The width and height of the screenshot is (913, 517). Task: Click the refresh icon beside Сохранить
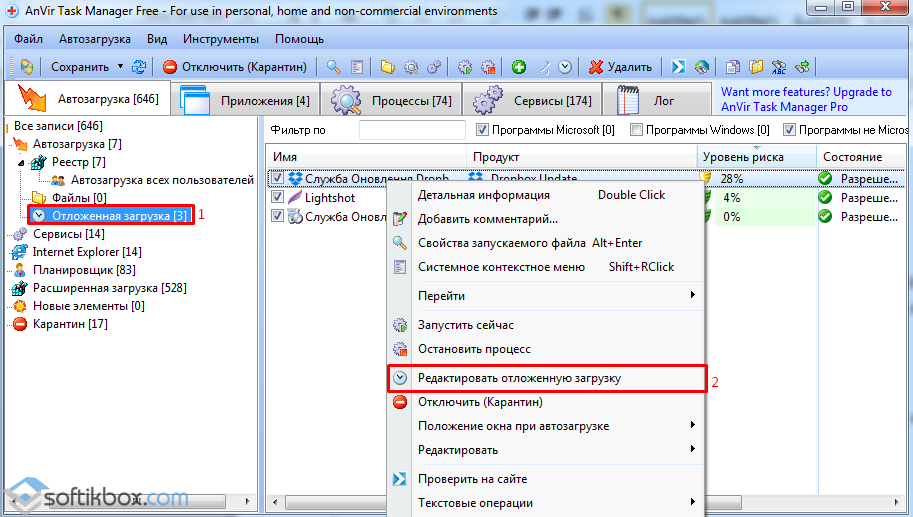point(139,67)
